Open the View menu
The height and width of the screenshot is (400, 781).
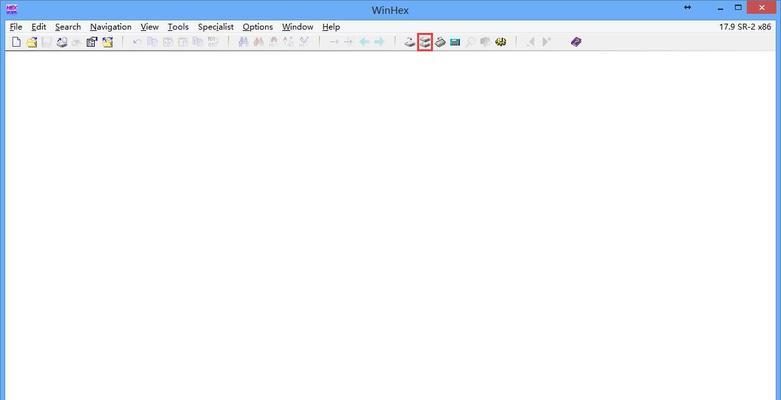tap(149, 27)
